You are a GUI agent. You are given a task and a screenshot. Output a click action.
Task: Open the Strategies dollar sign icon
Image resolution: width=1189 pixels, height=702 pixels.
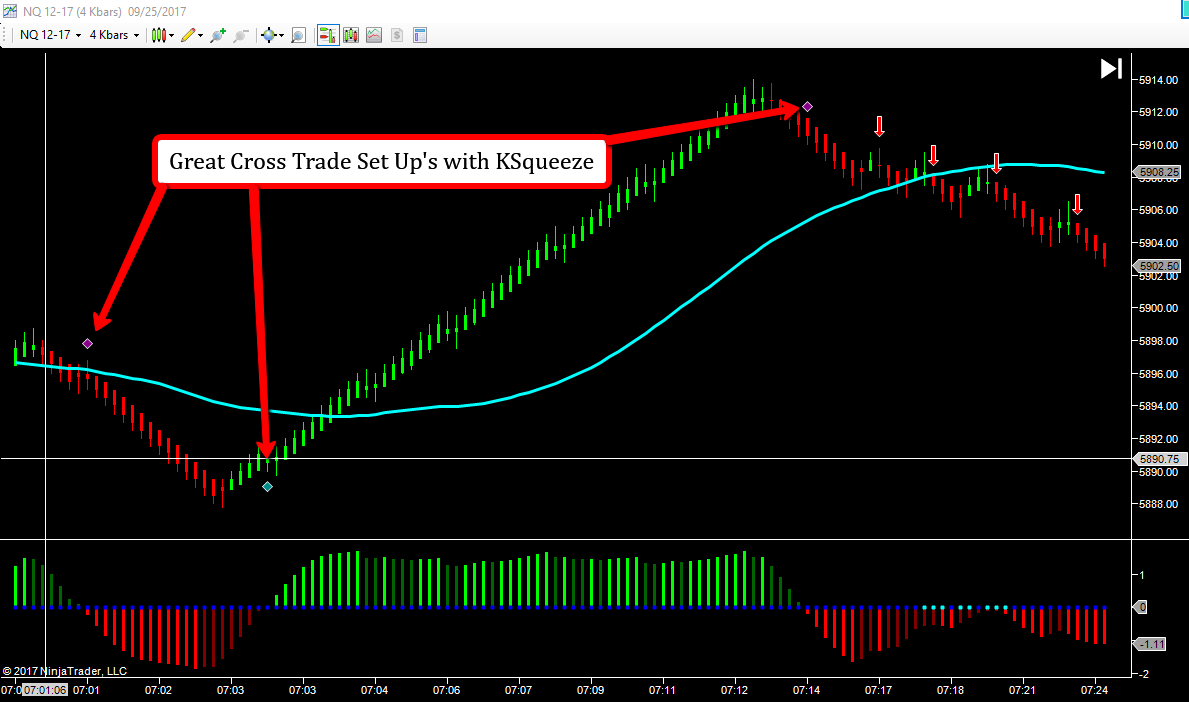pos(397,35)
